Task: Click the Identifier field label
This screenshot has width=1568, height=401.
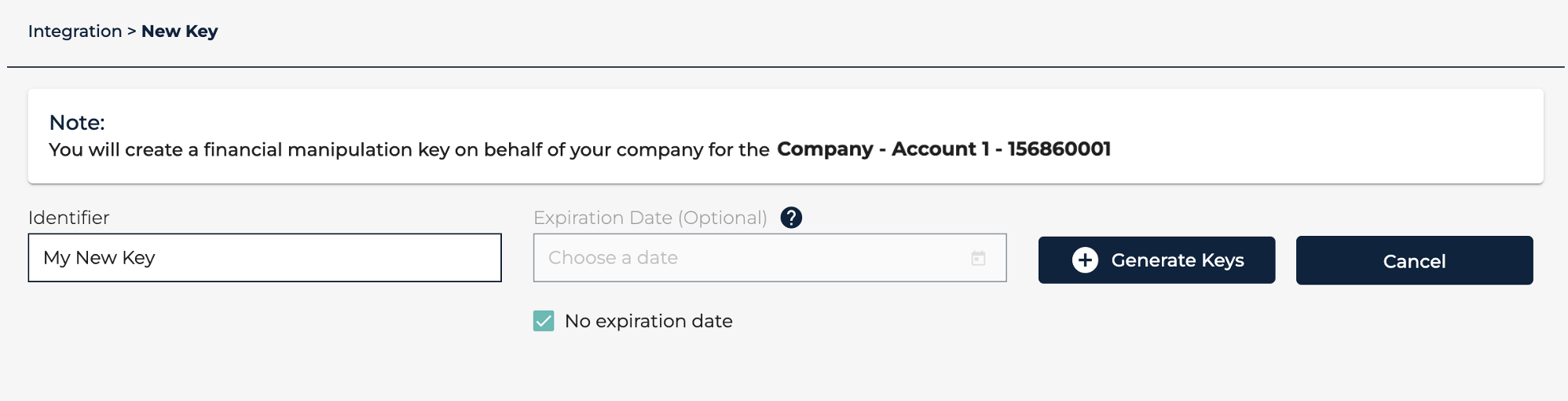Action: 68,218
